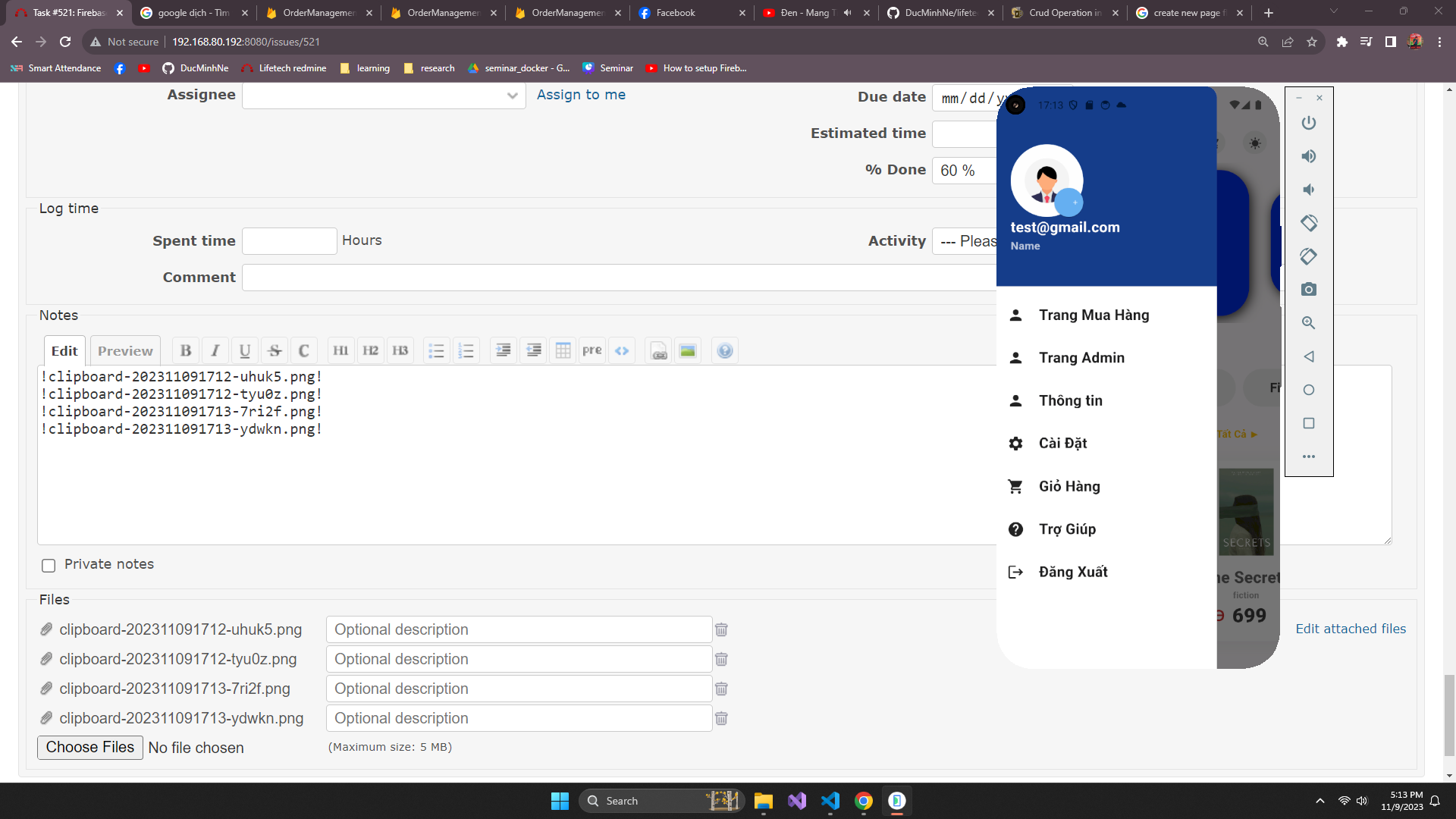1456x819 pixels.
Task: Apply italic formatting in notes toolbar
Action: pyautogui.click(x=215, y=350)
